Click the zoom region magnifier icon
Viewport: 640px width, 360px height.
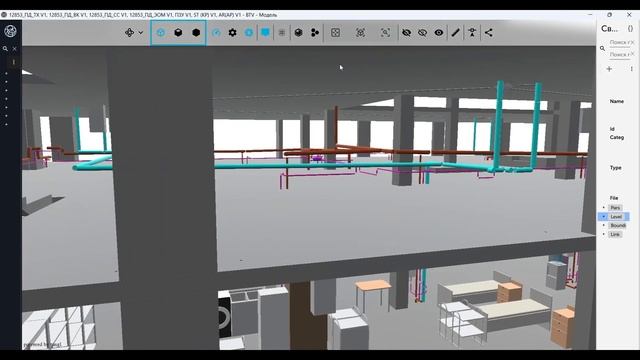click(x=385, y=33)
